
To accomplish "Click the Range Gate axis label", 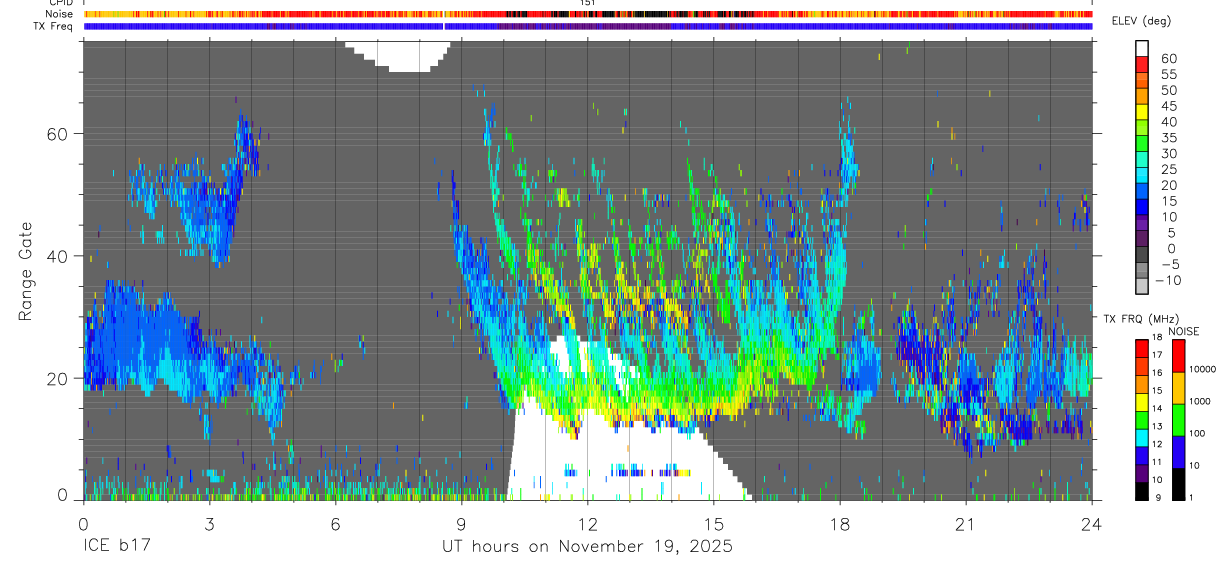I will 26,272.
